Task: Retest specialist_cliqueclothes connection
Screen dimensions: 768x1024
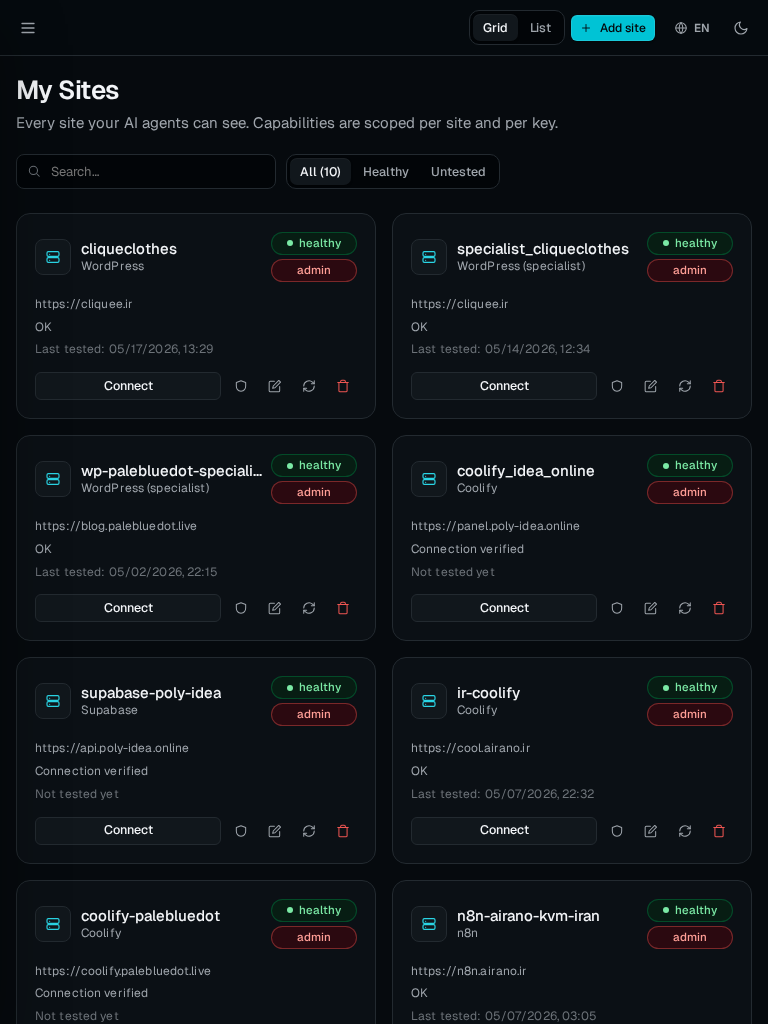Action: tap(685, 386)
